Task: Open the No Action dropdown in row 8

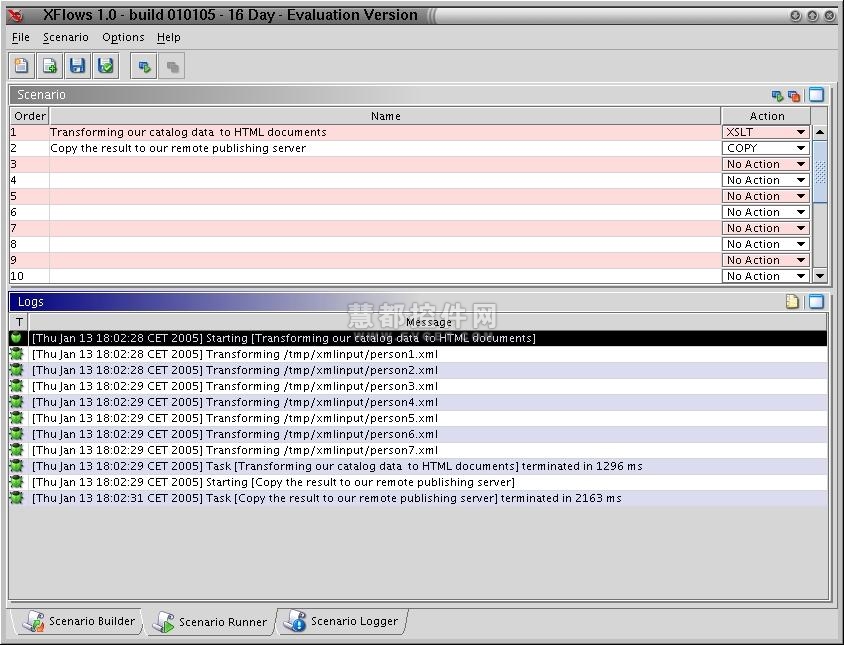Action: click(765, 244)
